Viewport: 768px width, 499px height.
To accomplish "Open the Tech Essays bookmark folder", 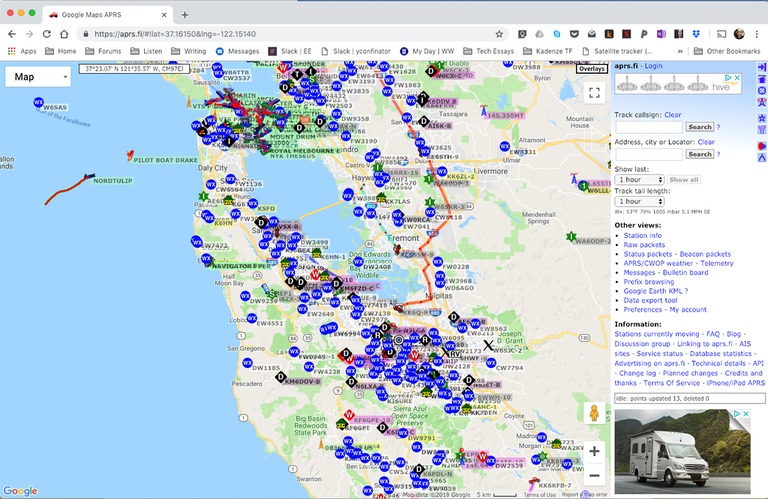I will [488, 51].
